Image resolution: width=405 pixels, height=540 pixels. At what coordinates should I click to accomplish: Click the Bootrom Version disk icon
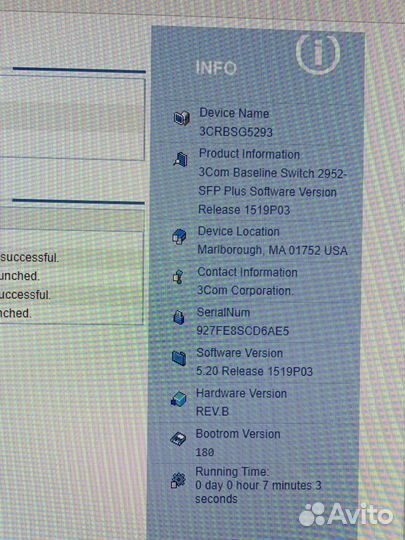(178, 439)
